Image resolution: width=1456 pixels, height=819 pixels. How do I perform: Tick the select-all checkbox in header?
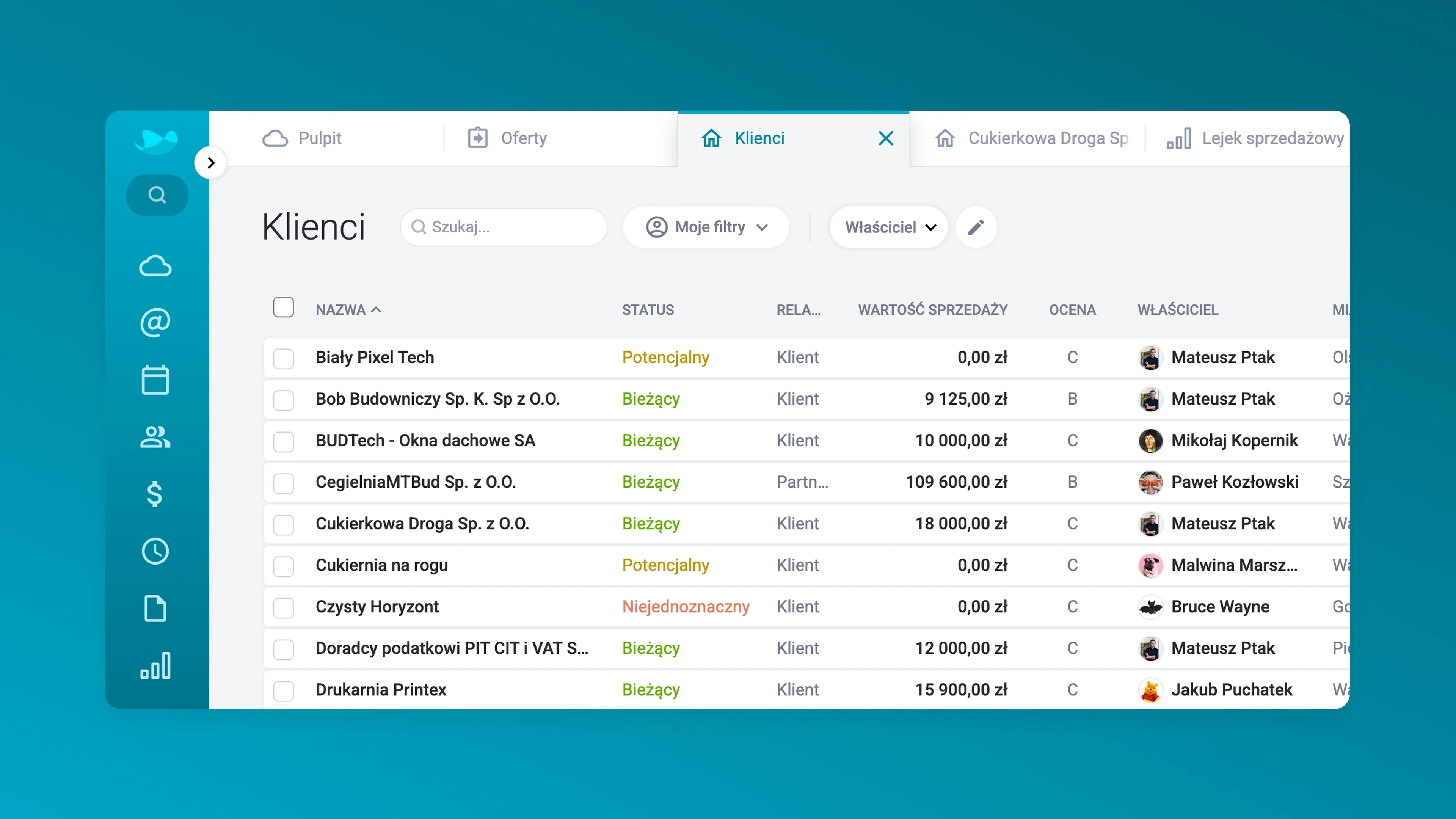pos(283,308)
